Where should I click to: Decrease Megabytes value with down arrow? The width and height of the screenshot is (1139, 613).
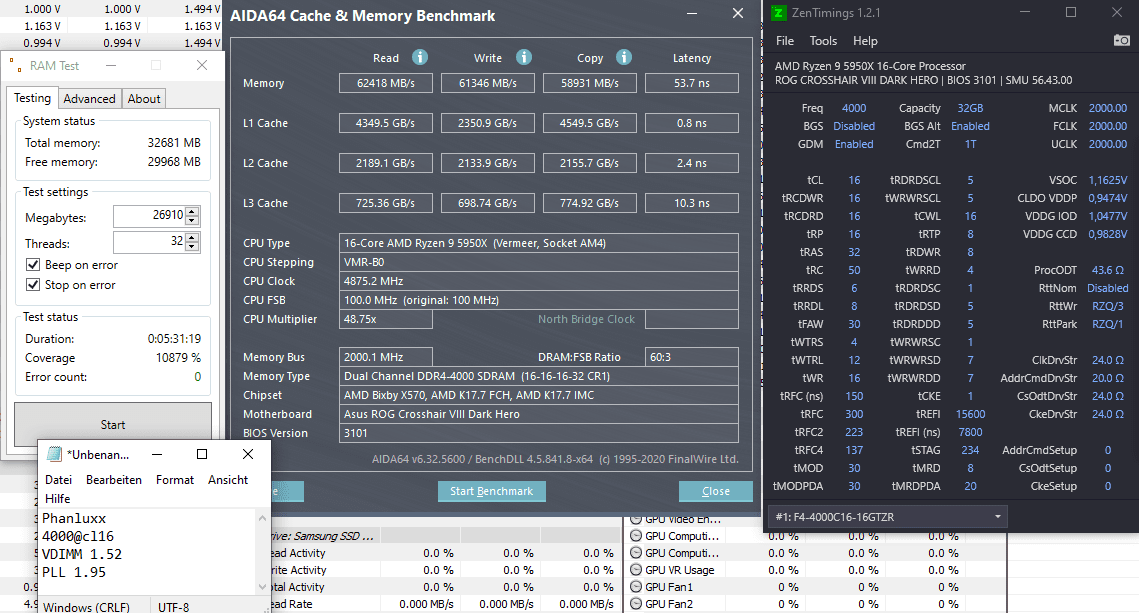click(192, 221)
